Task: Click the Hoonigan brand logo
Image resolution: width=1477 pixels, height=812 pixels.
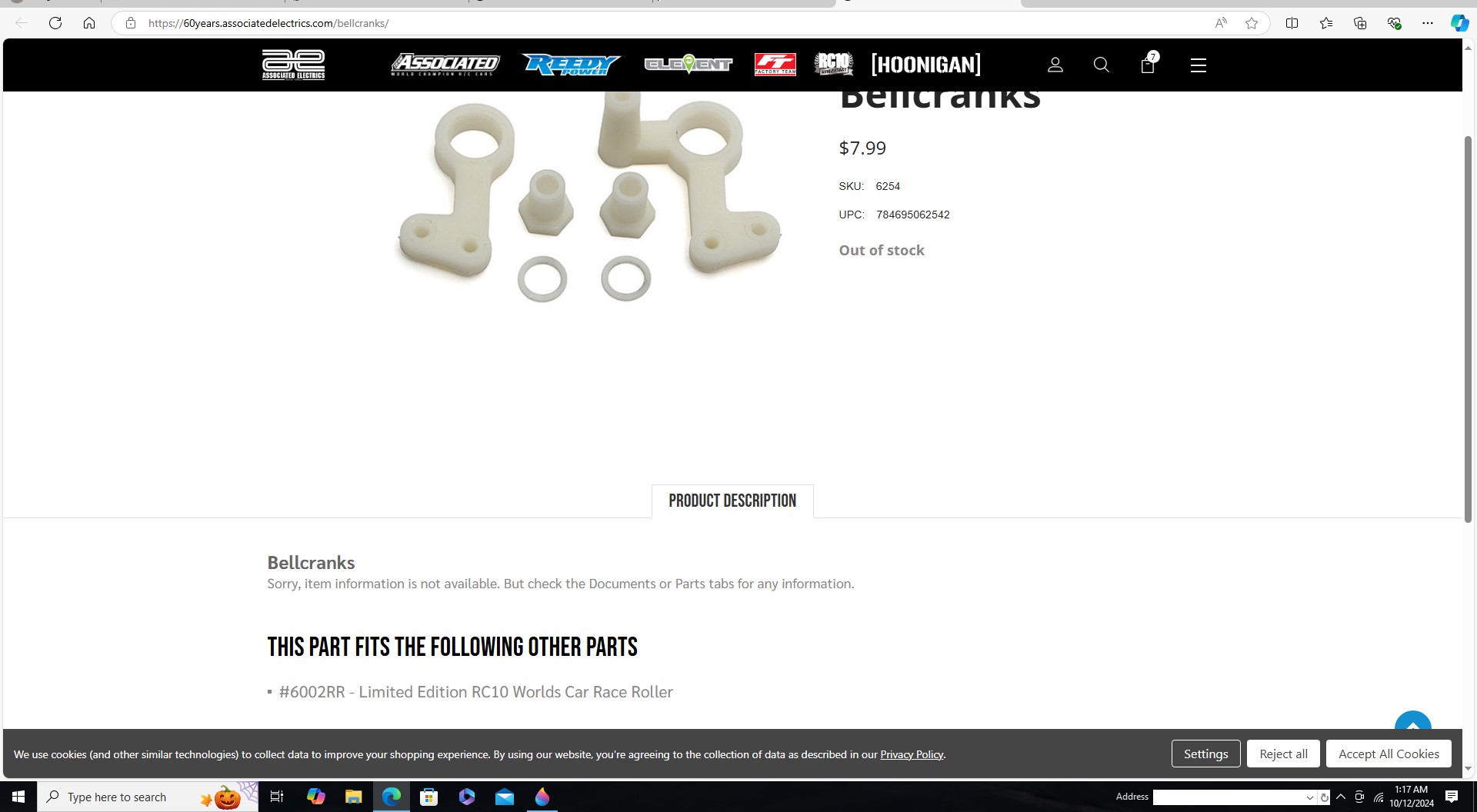Action: [926, 65]
